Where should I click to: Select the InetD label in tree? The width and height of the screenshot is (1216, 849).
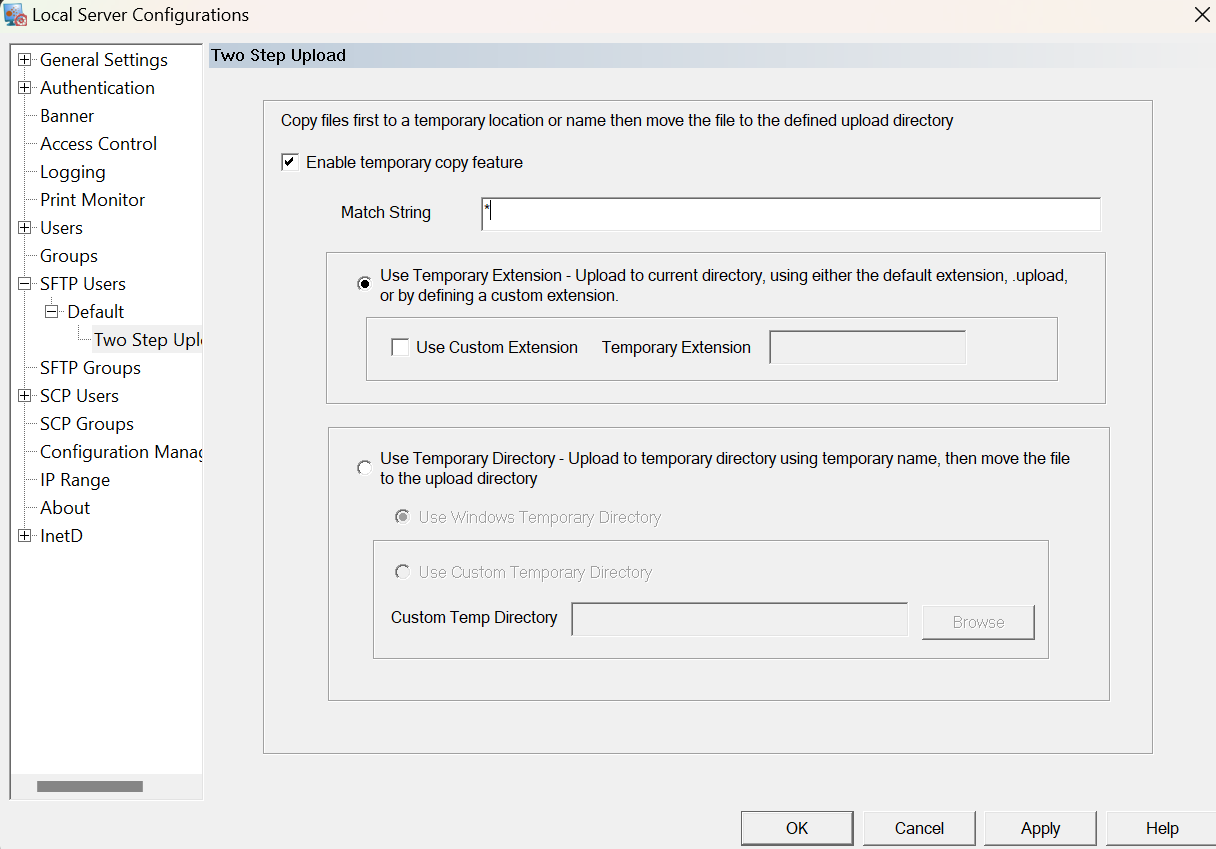point(61,536)
